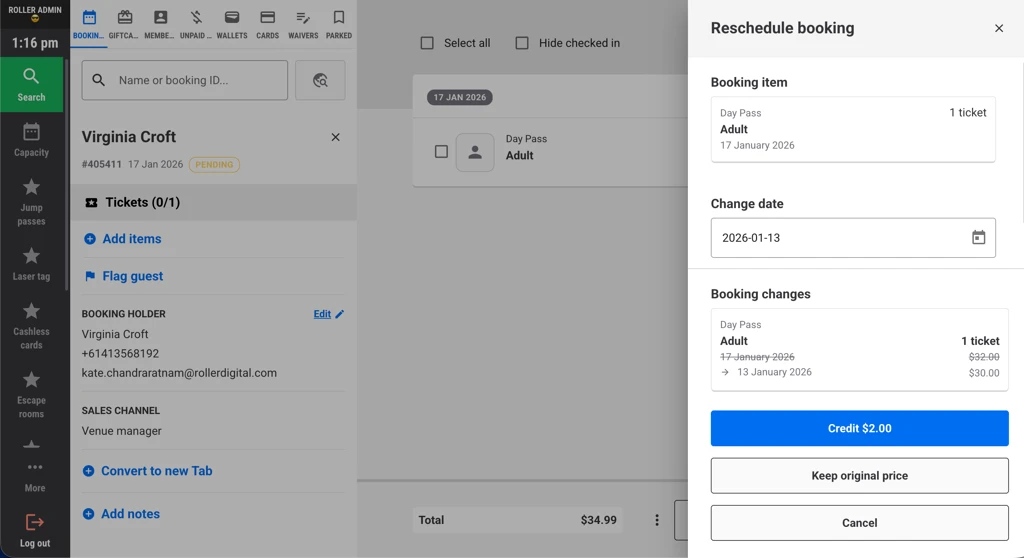Viewport: 1024px width, 558px height.
Task: Open the calendar picker in Change date
Action: pos(978,238)
